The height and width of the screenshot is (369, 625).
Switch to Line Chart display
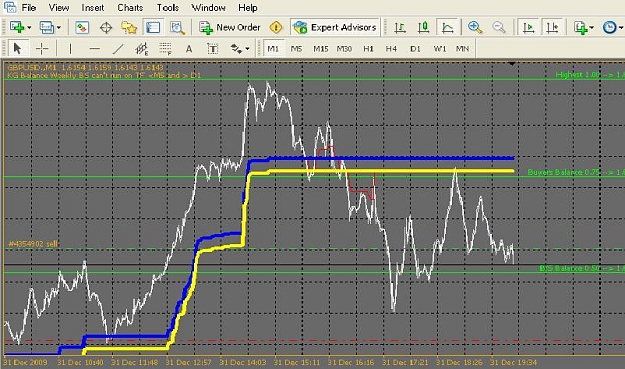(447, 27)
